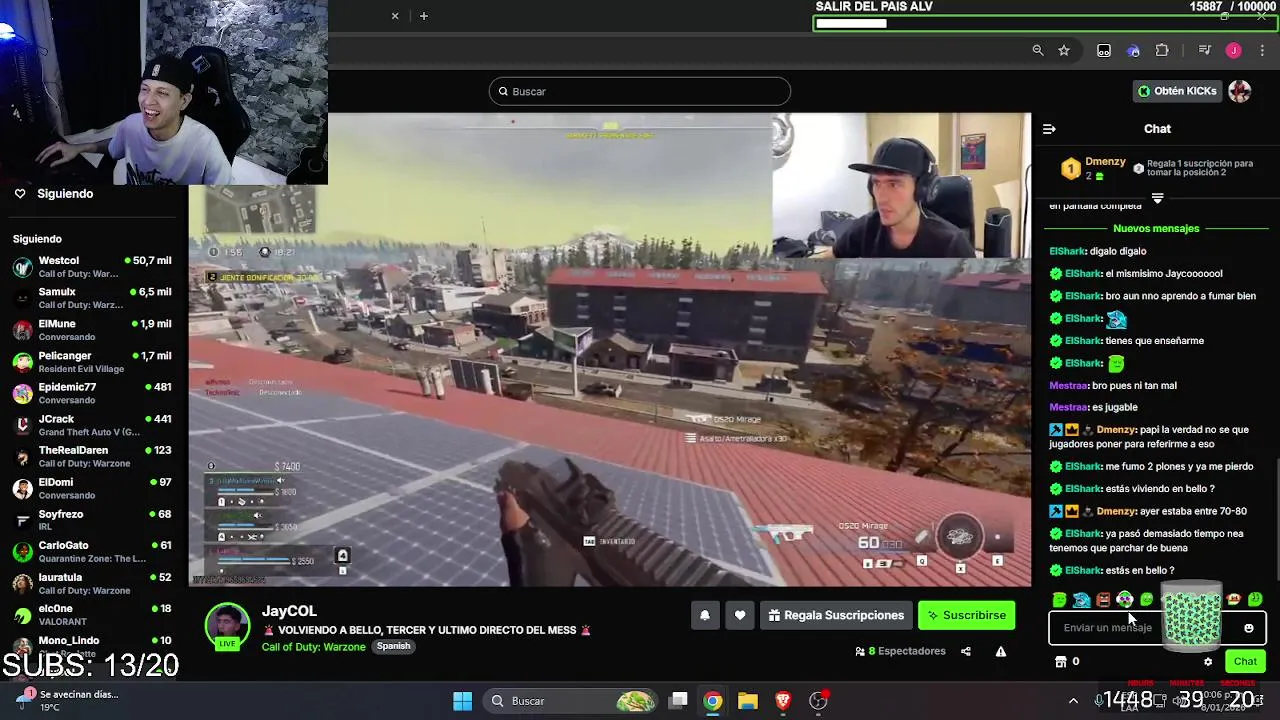1280x720 pixels.
Task: Open a new browser tab
Action: pos(424,16)
